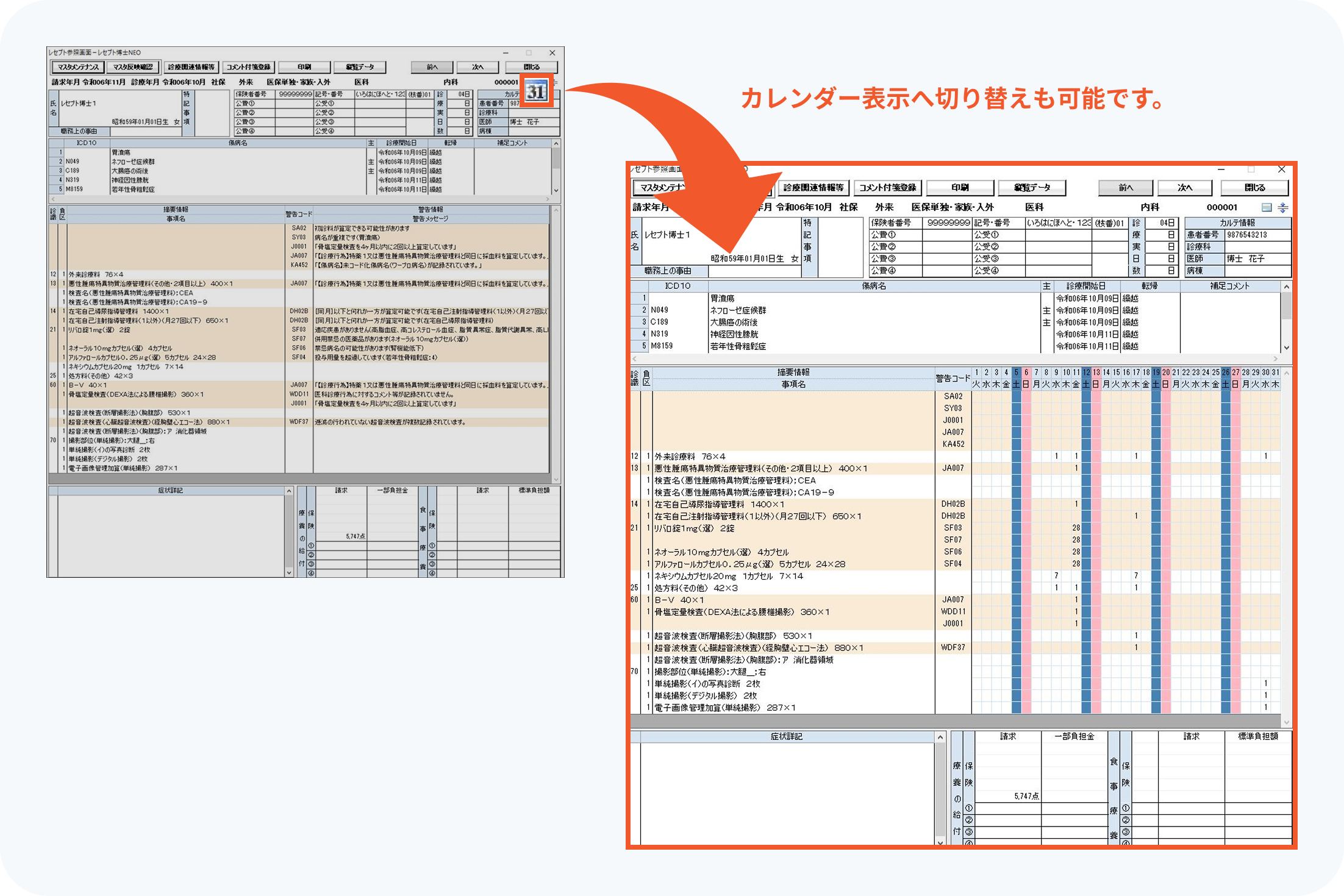
Task: Click 前へ button in the left window
Action: pos(432,67)
